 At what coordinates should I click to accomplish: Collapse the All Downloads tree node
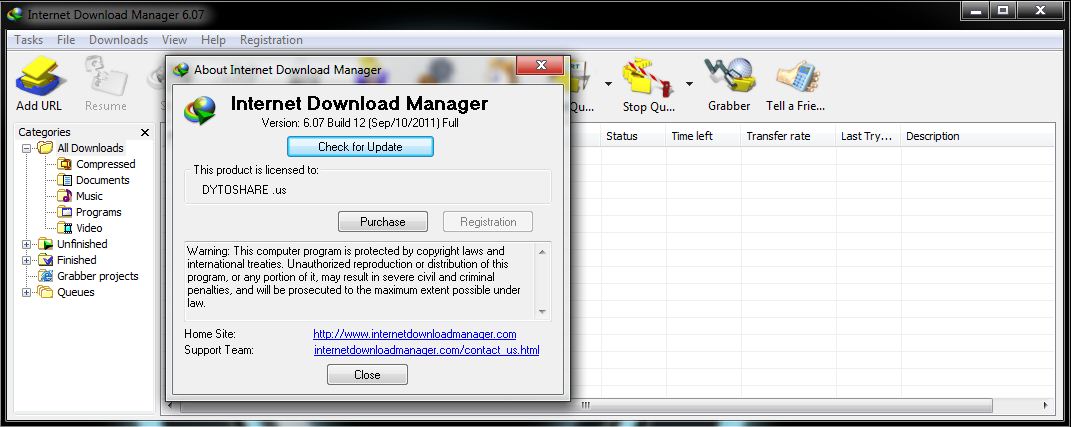click(x=27, y=148)
